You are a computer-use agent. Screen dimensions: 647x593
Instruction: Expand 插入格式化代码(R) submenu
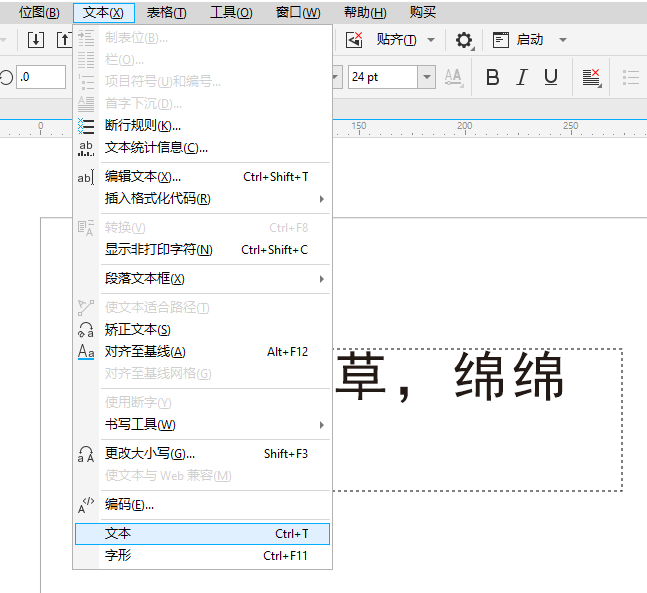203,199
